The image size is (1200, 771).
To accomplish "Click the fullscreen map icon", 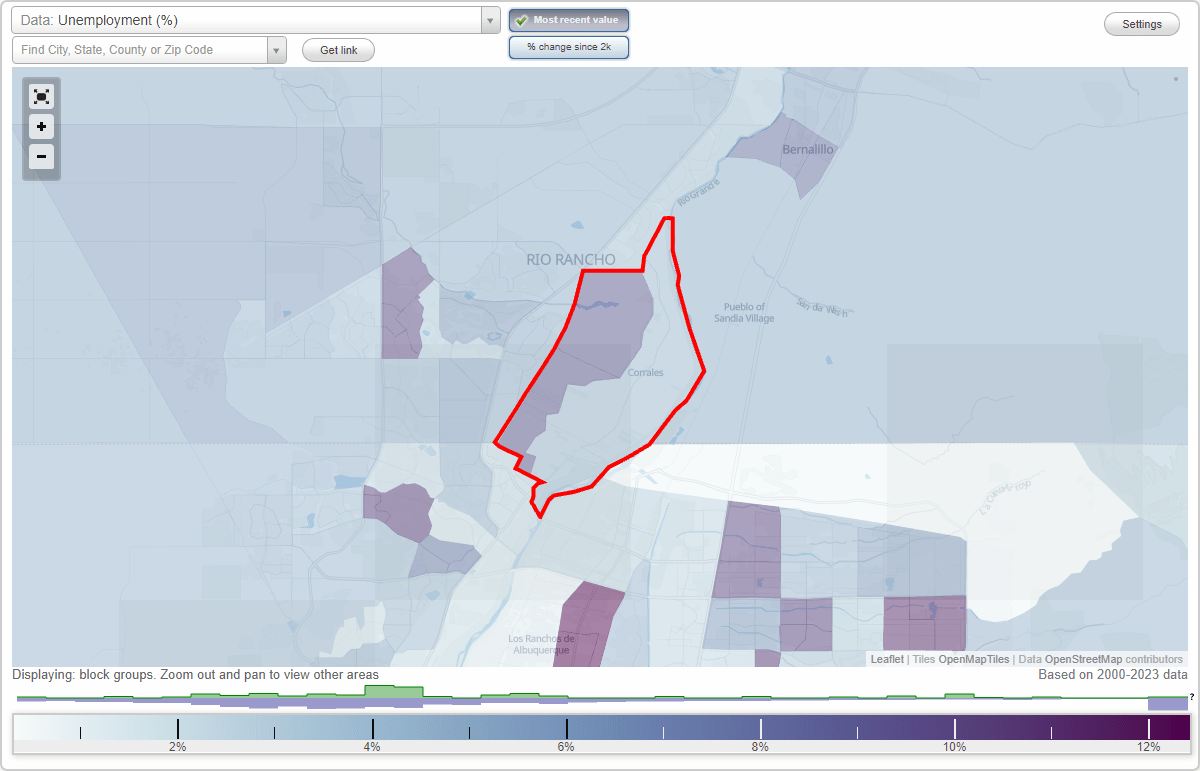I will pyautogui.click(x=41, y=97).
